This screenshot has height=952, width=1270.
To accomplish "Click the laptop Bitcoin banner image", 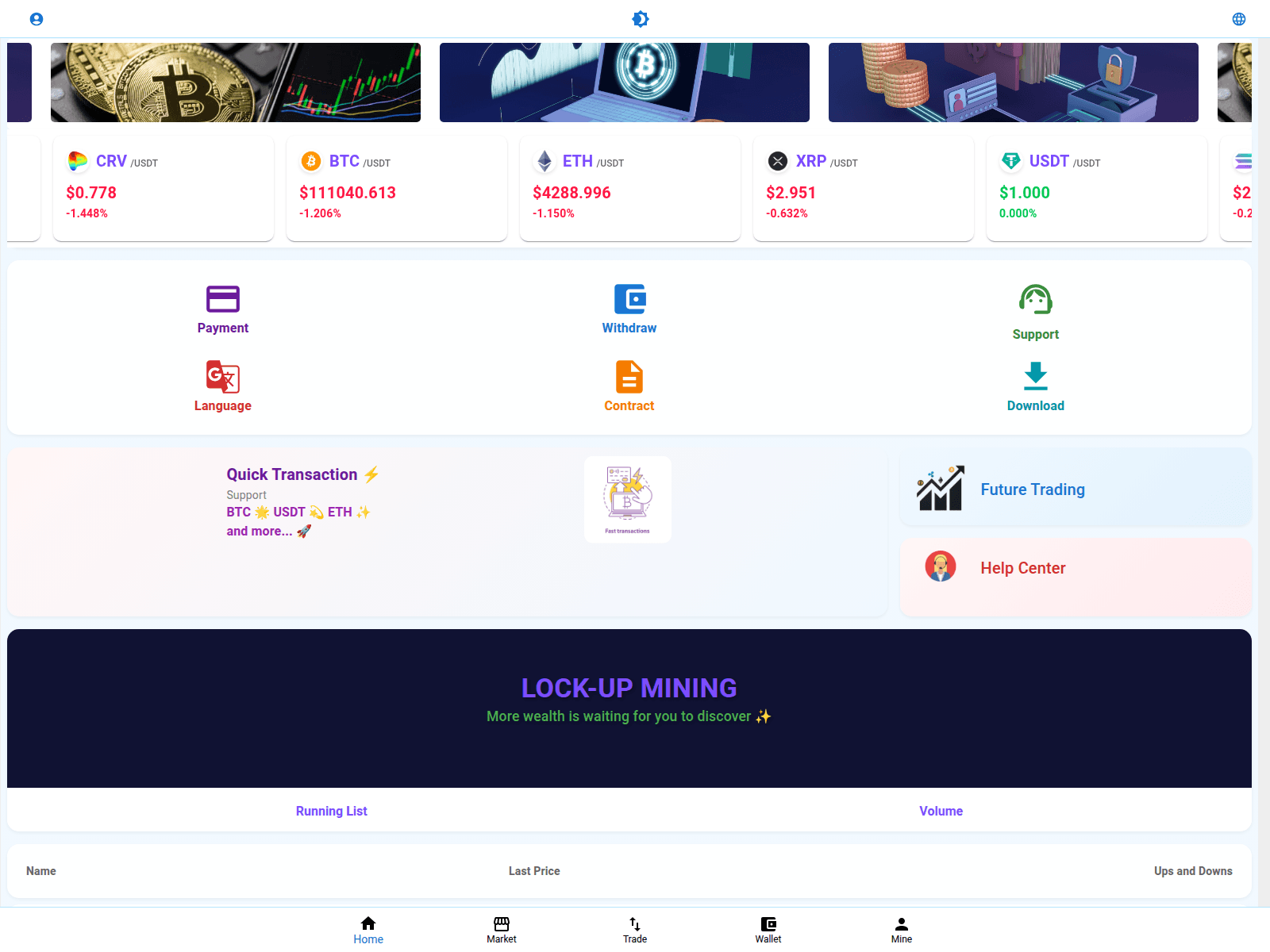I will pyautogui.click(x=625, y=83).
